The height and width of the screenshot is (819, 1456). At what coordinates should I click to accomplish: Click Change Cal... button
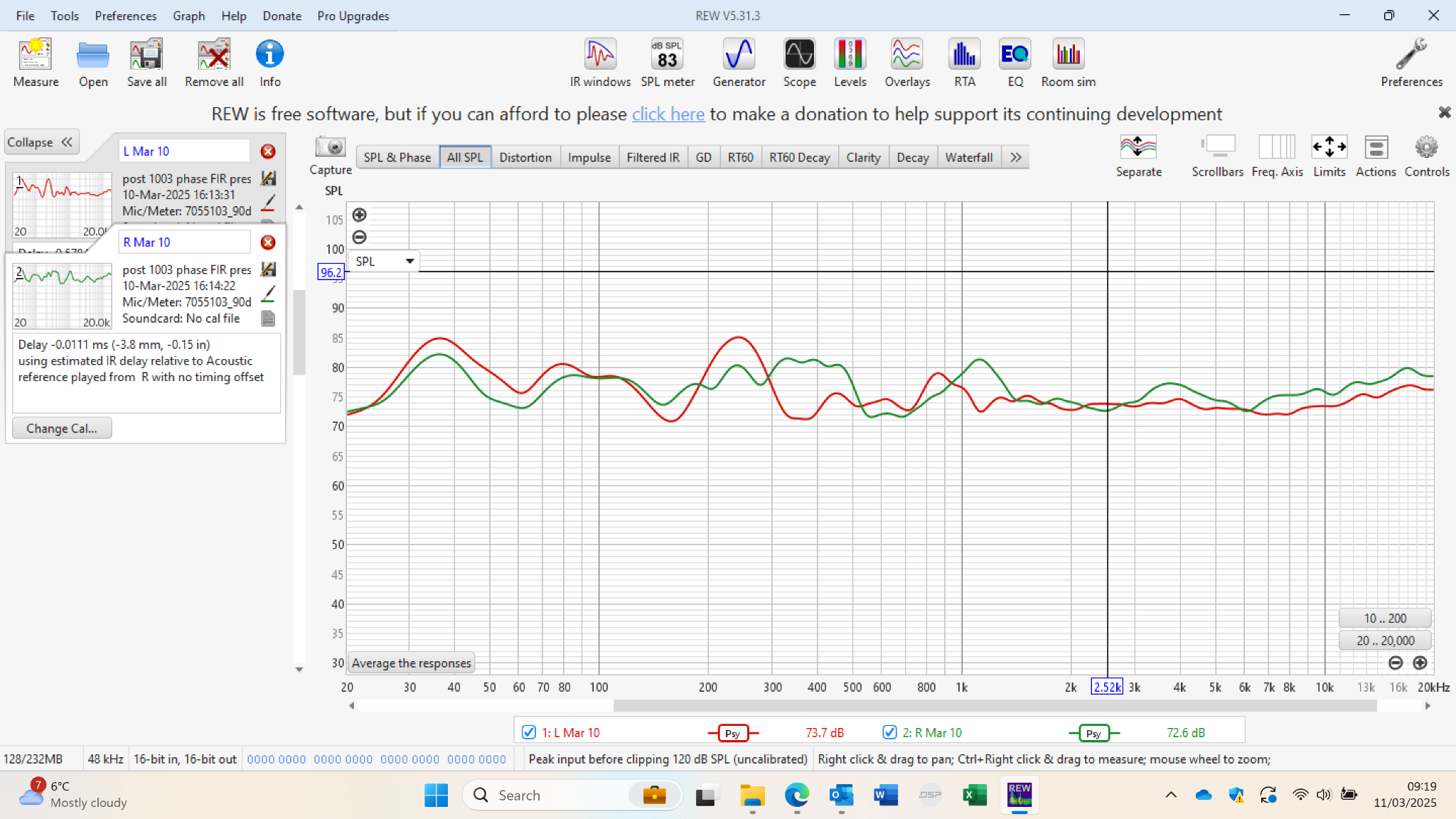62,428
